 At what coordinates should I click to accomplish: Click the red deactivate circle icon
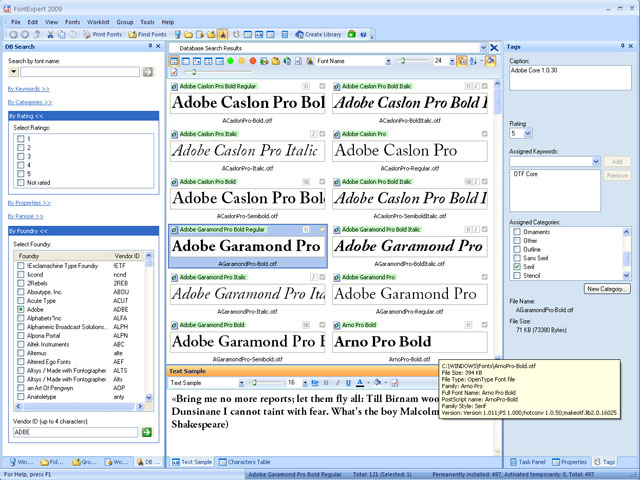[x=253, y=61]
